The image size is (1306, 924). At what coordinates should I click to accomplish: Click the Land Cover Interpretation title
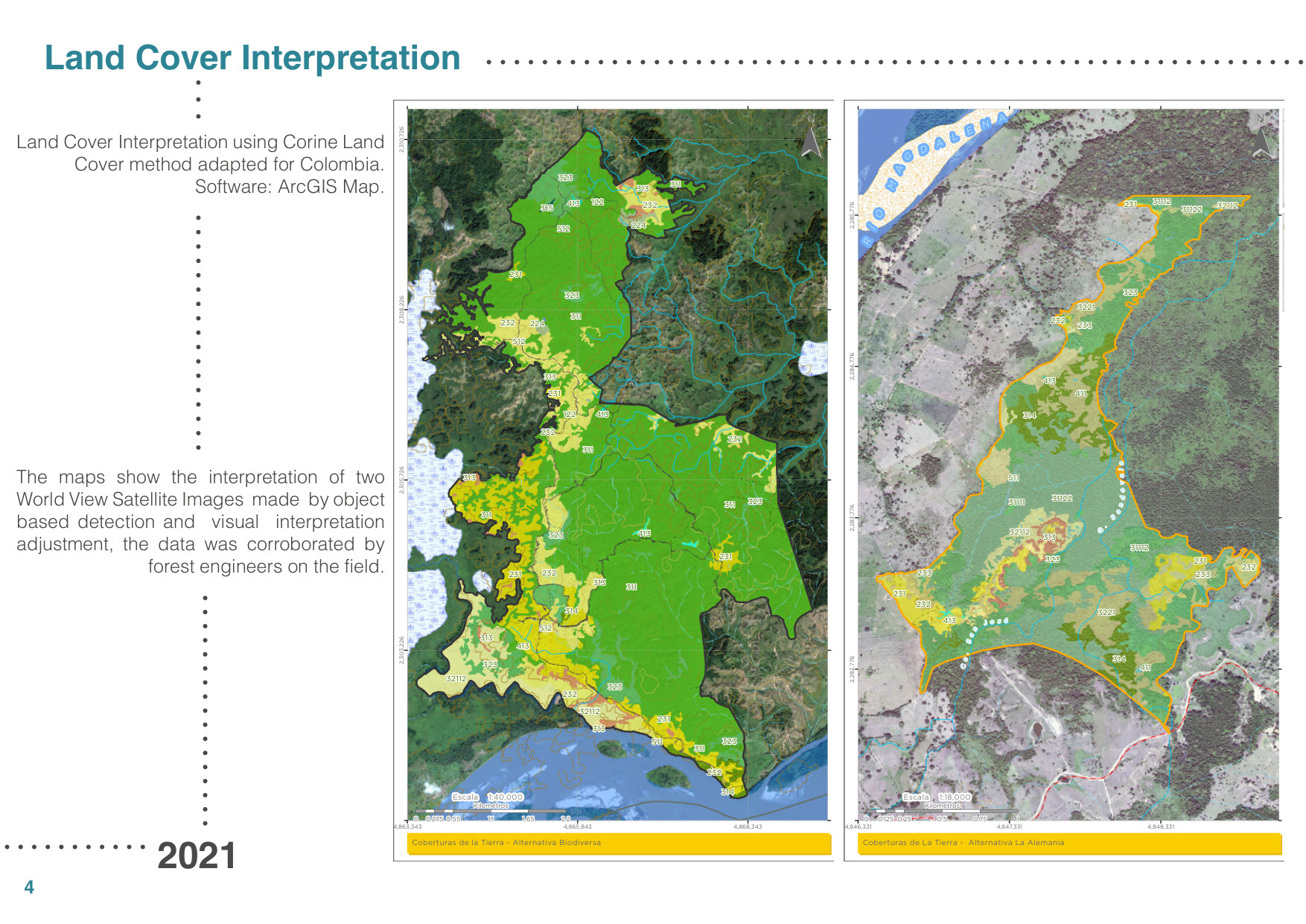click(253, 58)
